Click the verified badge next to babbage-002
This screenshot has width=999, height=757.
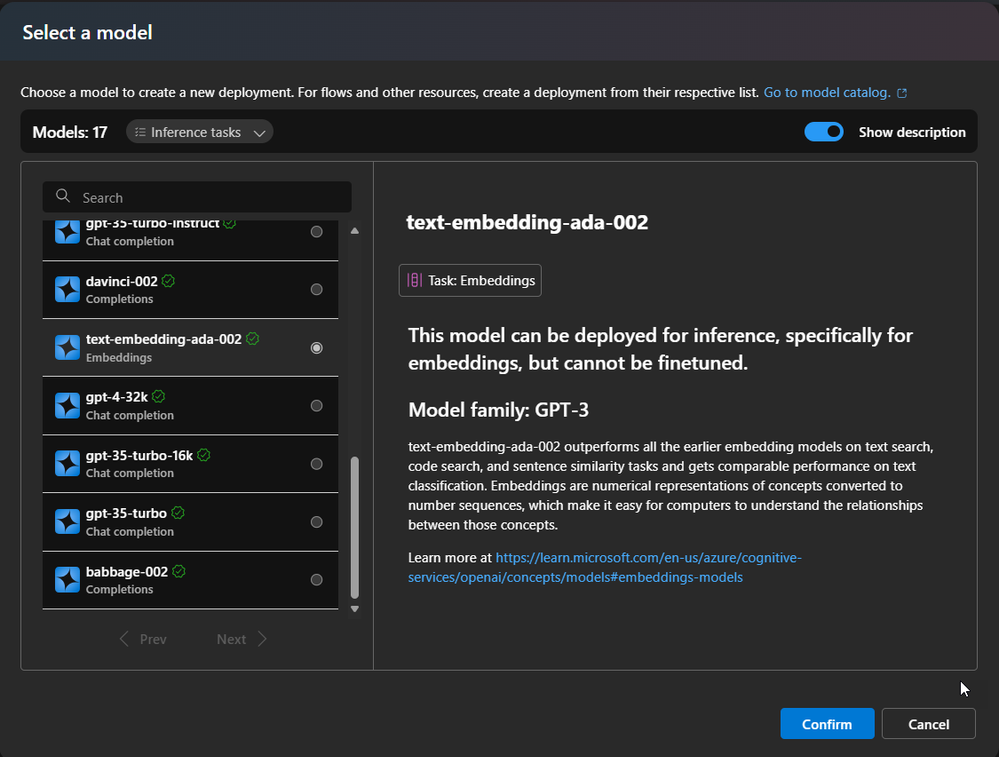pyautogui.click(x=179, y=572)
